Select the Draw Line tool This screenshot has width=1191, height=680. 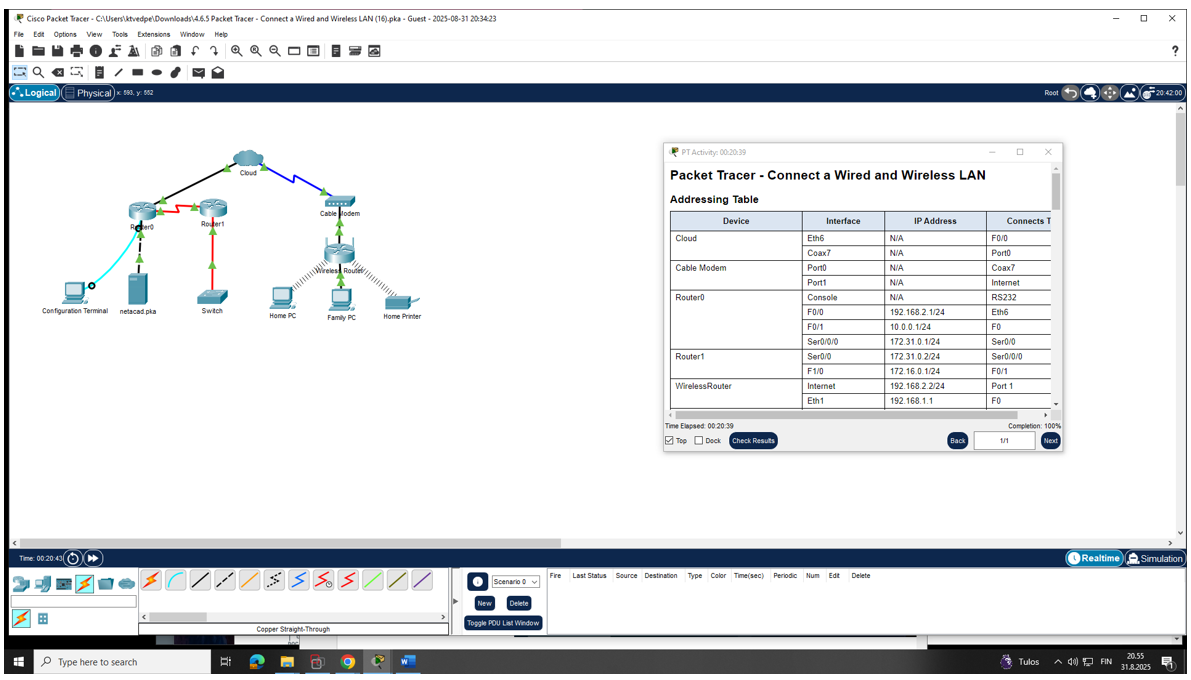coord(118,72)
